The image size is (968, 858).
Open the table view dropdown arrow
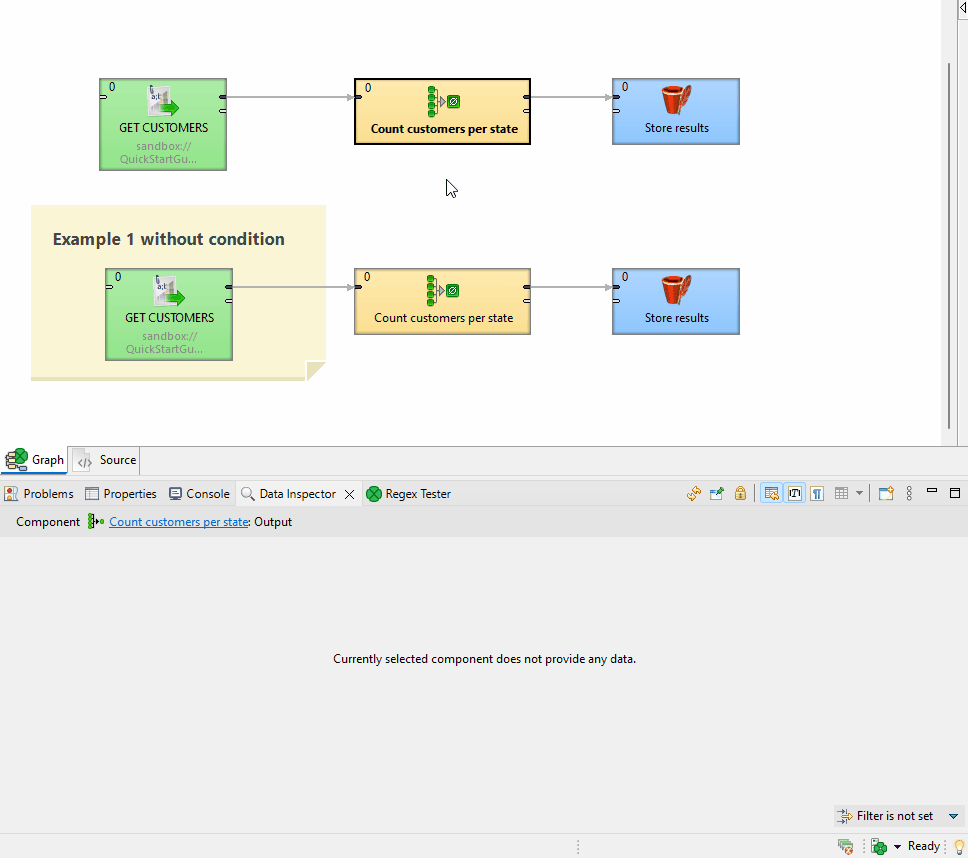point(859,494)
